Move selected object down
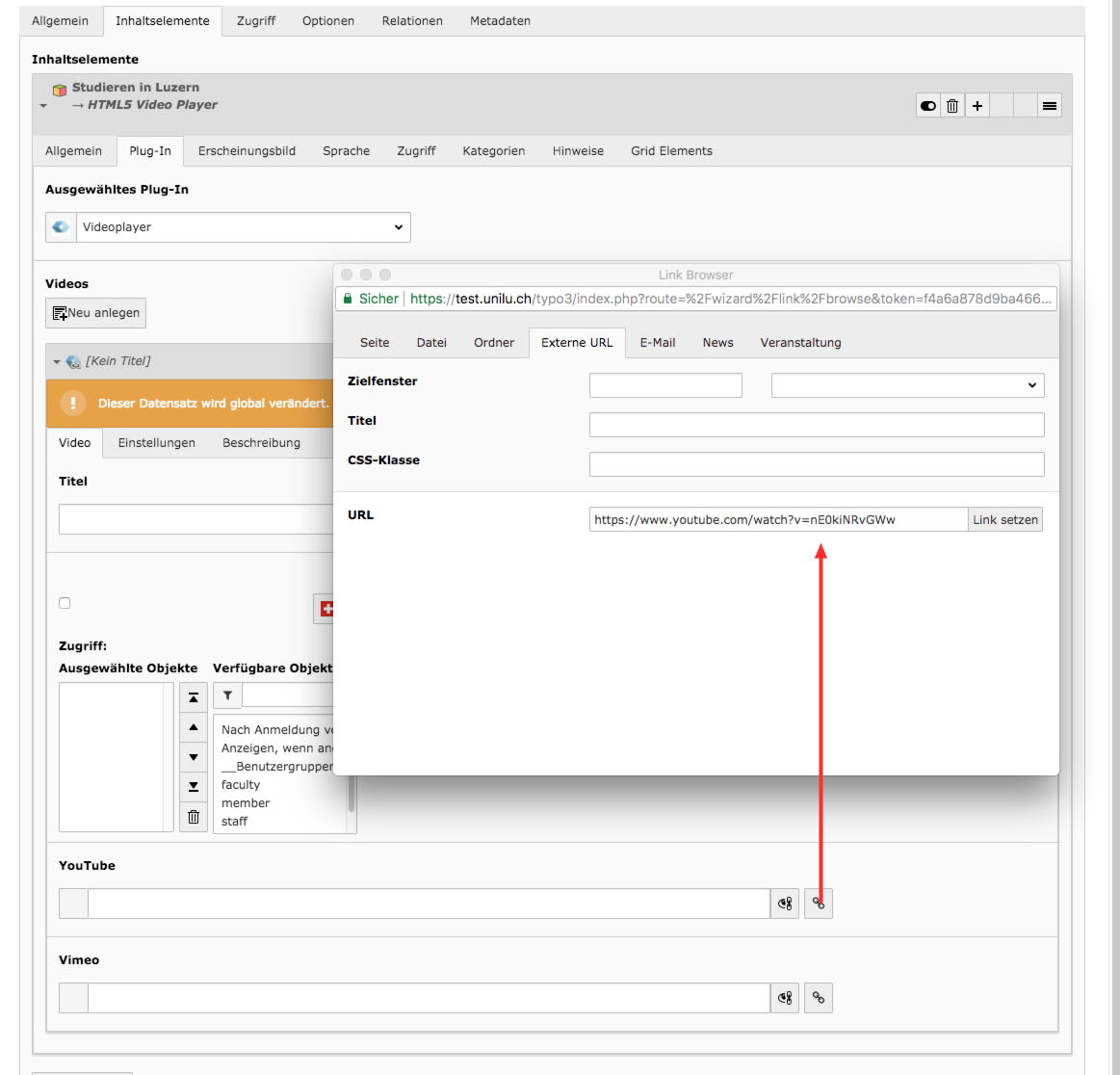The image size is (1120, 1075). [194, 757]
